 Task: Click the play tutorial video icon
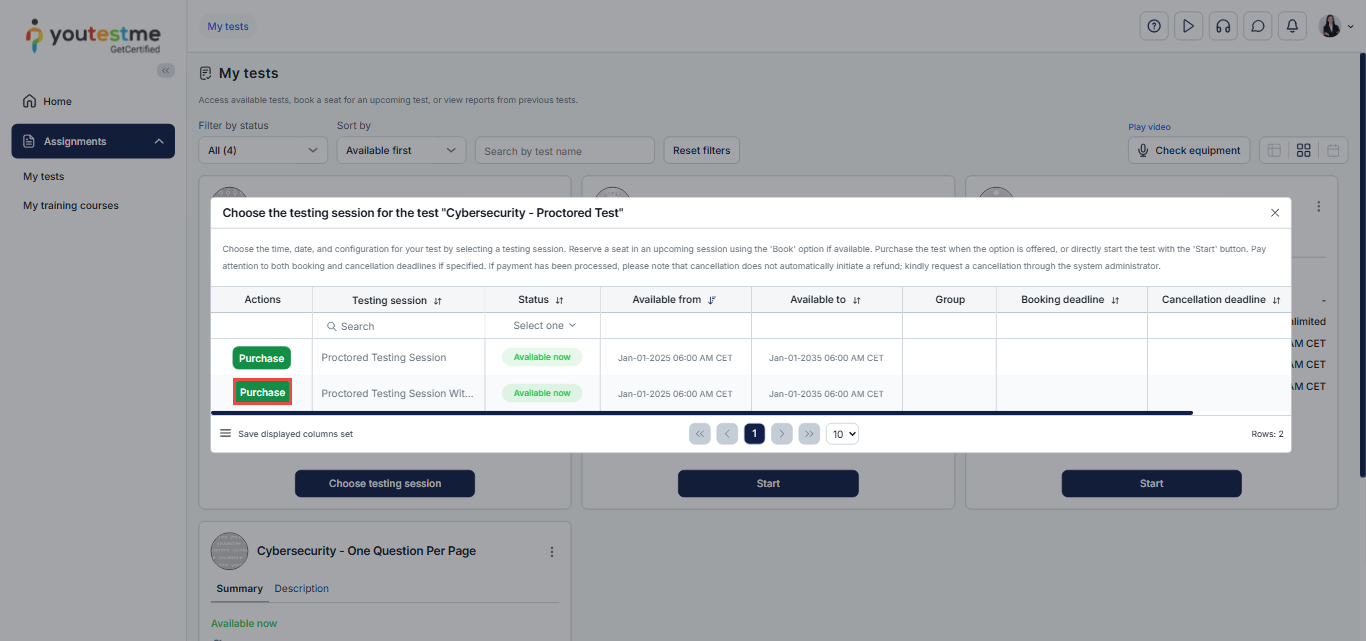tap(1188, 27)
